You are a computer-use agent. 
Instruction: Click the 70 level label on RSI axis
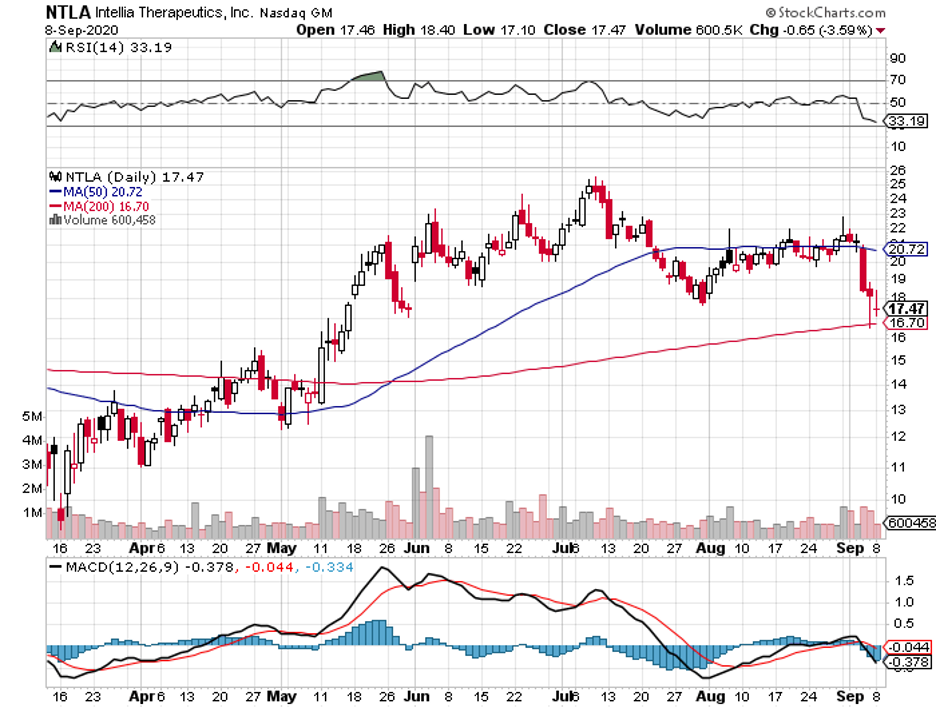897,80
